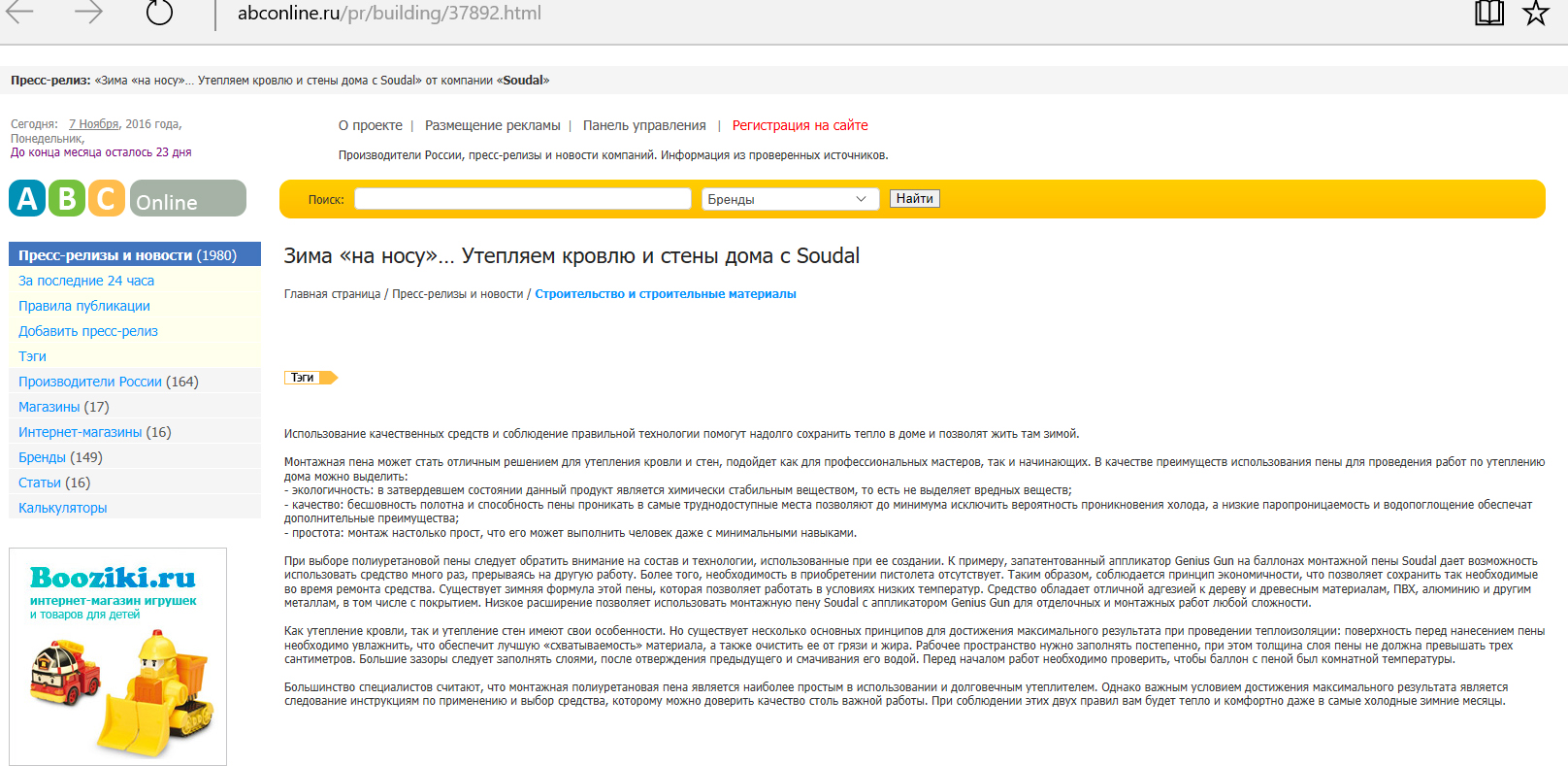
Task: Open Пресс-релизы и новости breadcrumb link
Action: (457, 294)
